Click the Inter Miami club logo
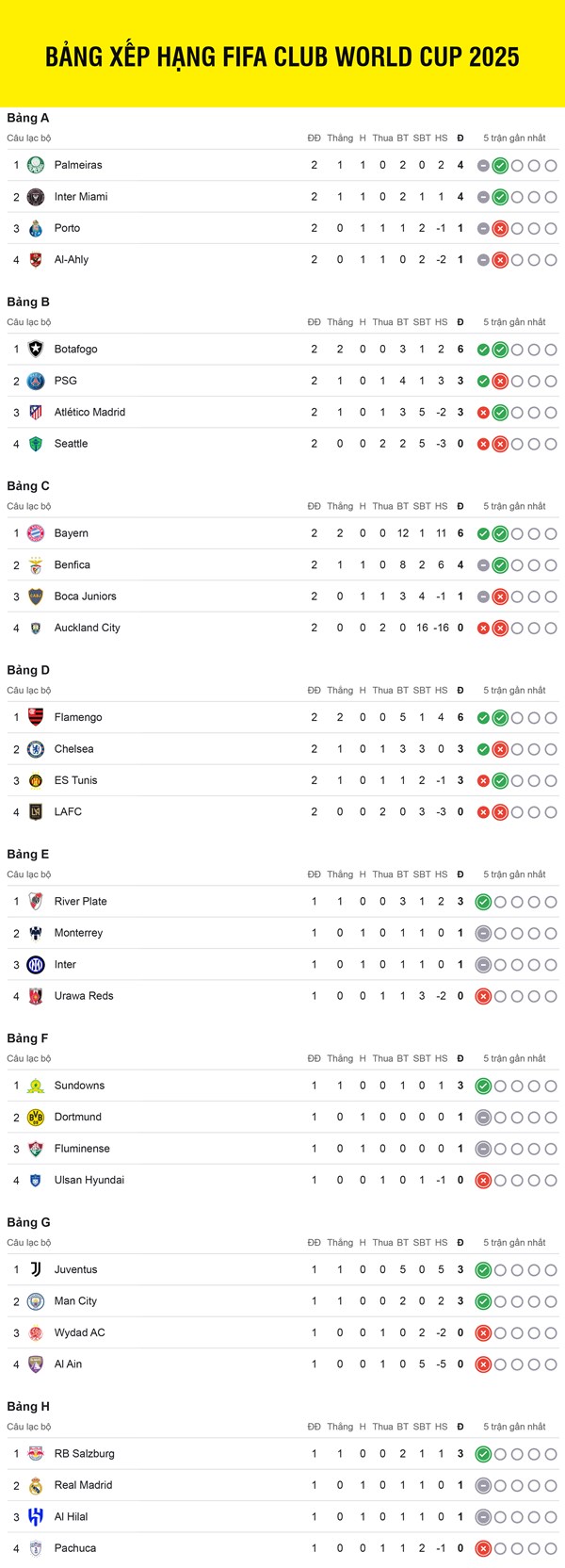This screenshot has height=1568, width=565. pos(36,197)
